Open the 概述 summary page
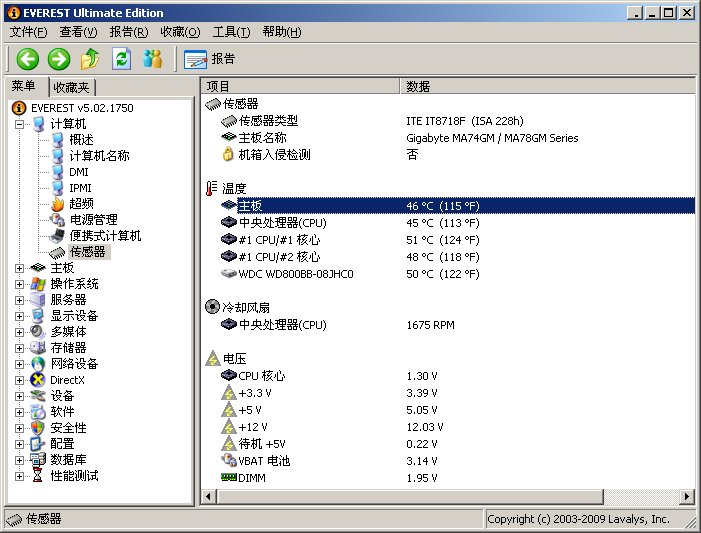 [x=81, y=140]
